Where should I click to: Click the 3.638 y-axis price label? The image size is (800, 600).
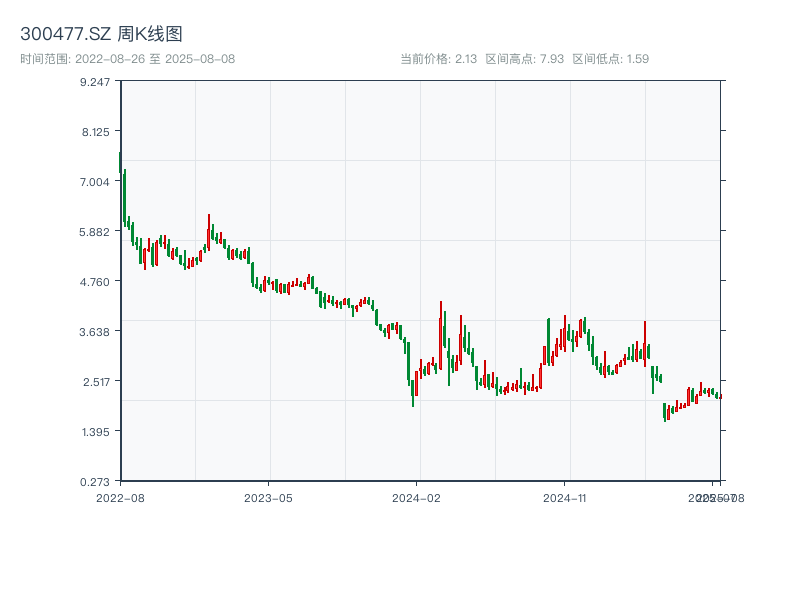96,331
